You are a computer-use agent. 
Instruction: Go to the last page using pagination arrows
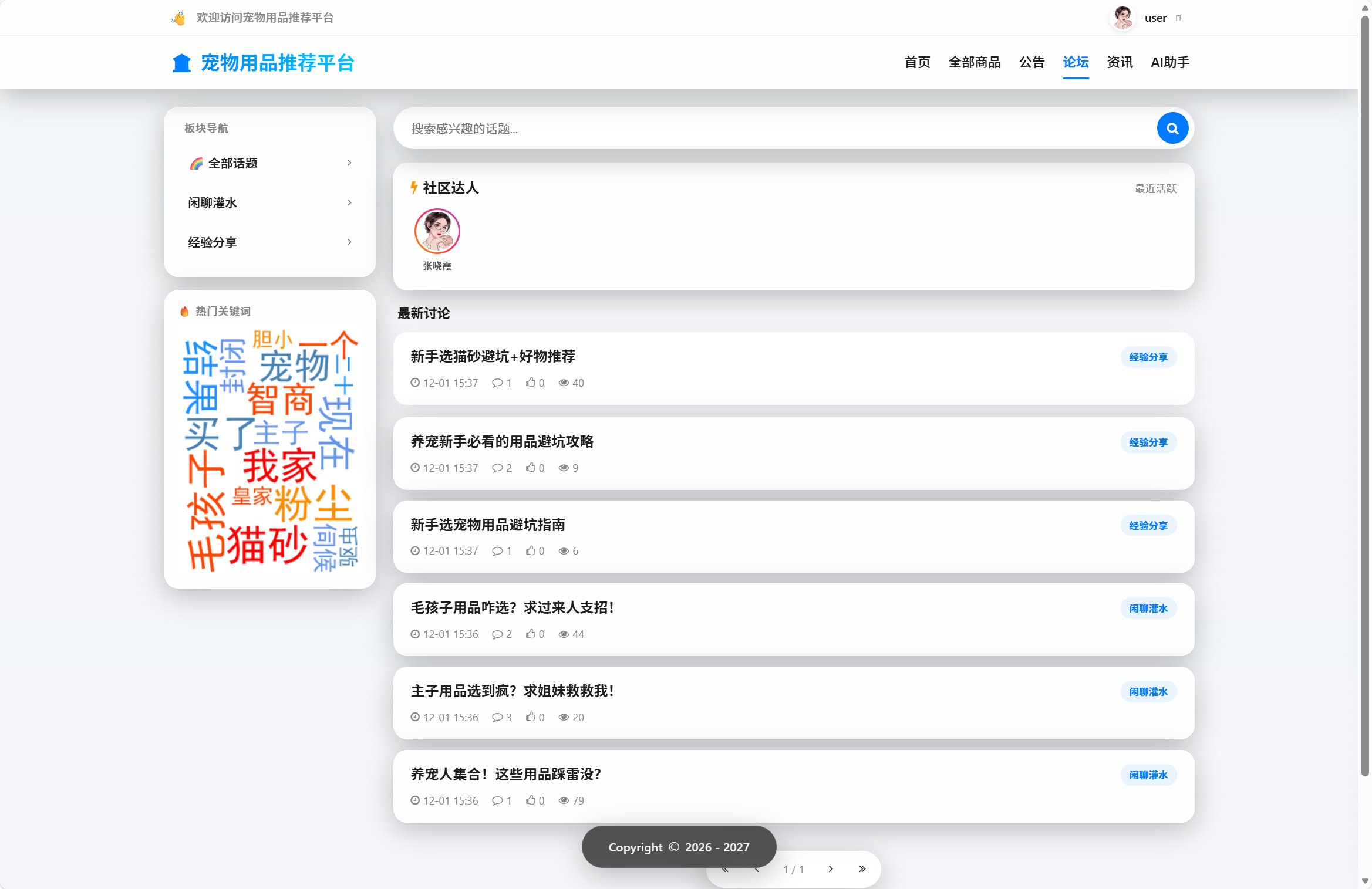[862, 869]
